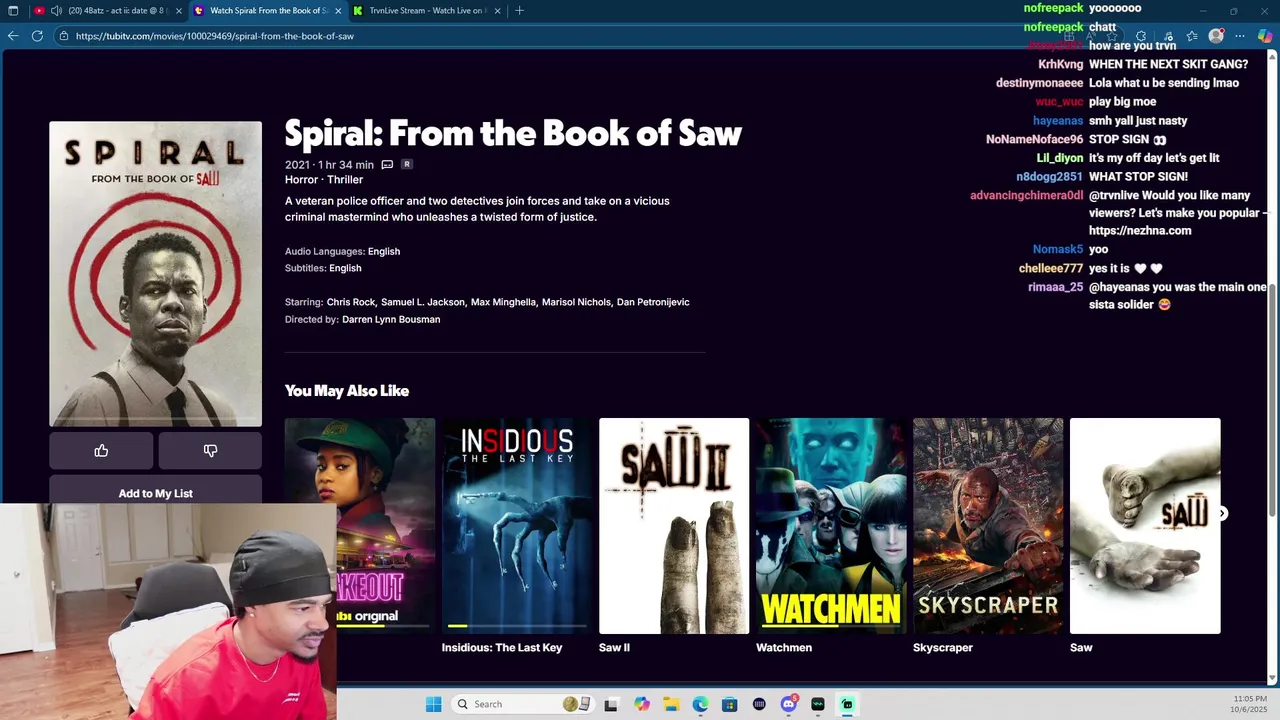Reload the page with refresh icon

click(37, 36)
